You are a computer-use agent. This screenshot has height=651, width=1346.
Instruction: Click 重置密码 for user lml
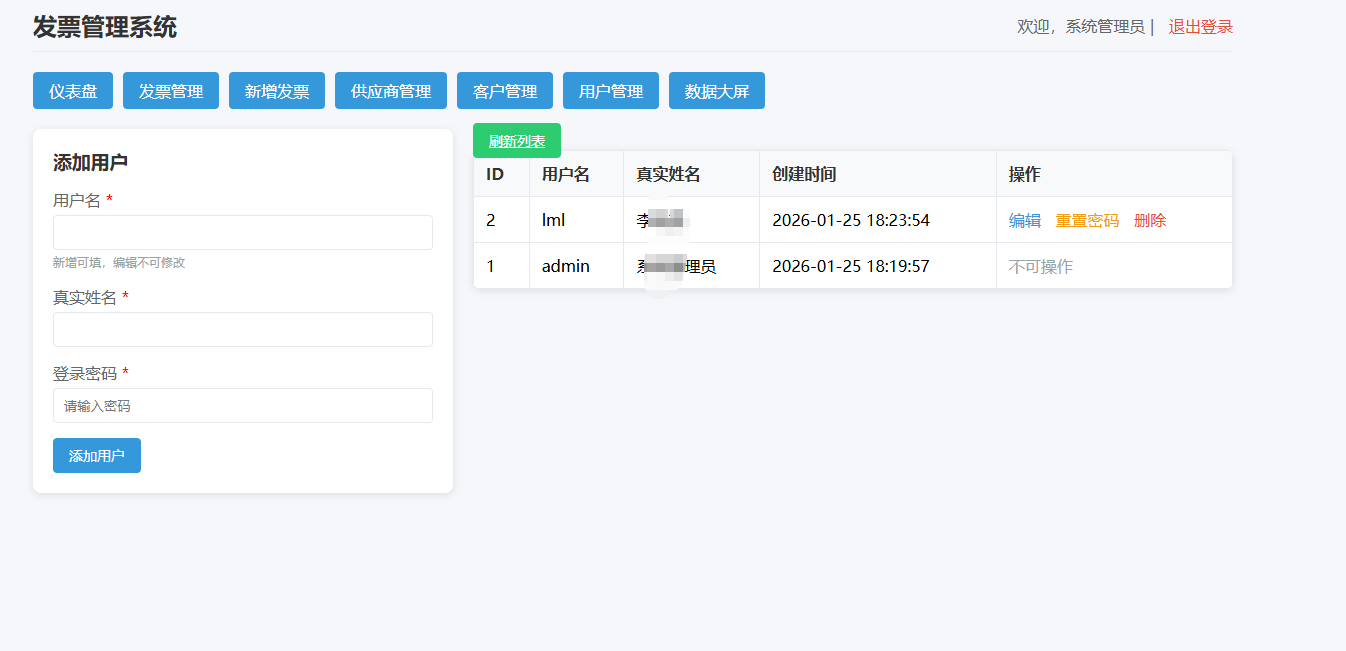tap(1087, 220)
